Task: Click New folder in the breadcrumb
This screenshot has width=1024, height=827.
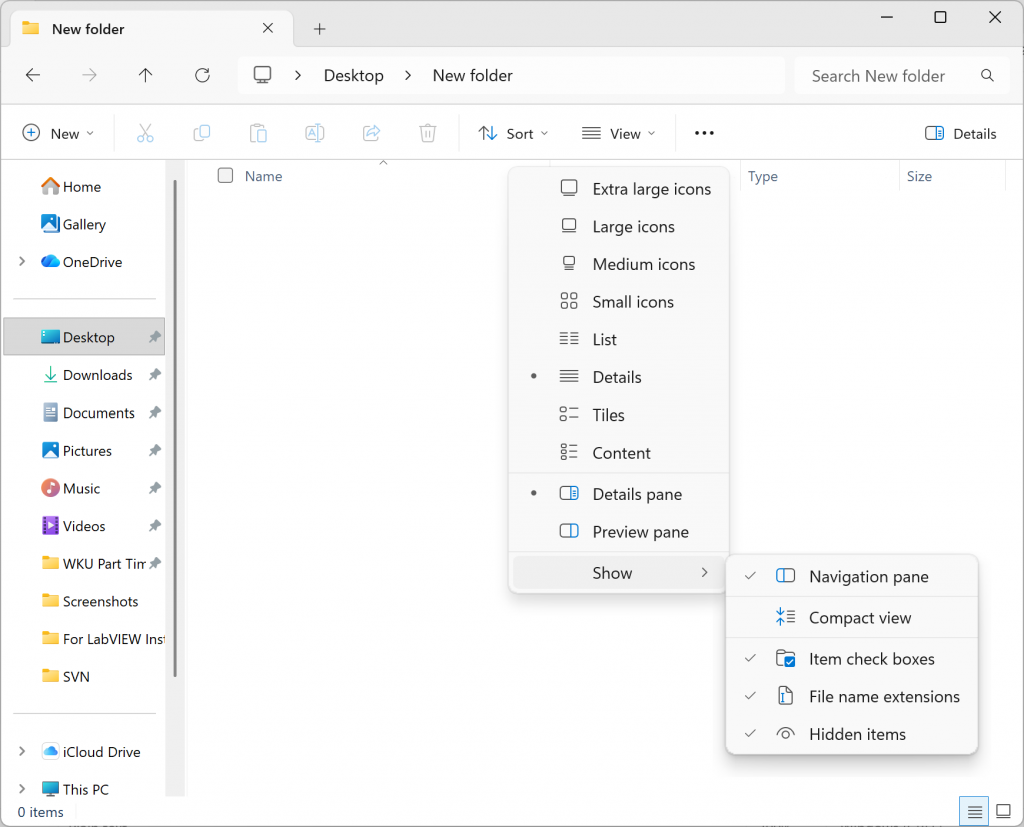Action: (x=472, y=75)
